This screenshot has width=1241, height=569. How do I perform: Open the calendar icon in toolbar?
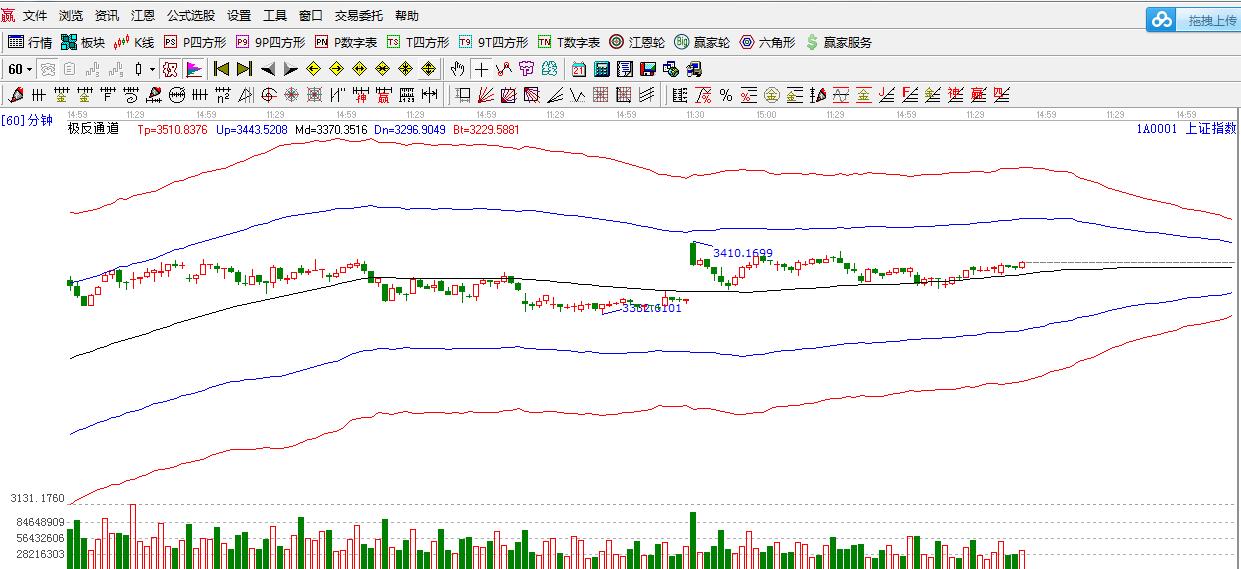579,69
